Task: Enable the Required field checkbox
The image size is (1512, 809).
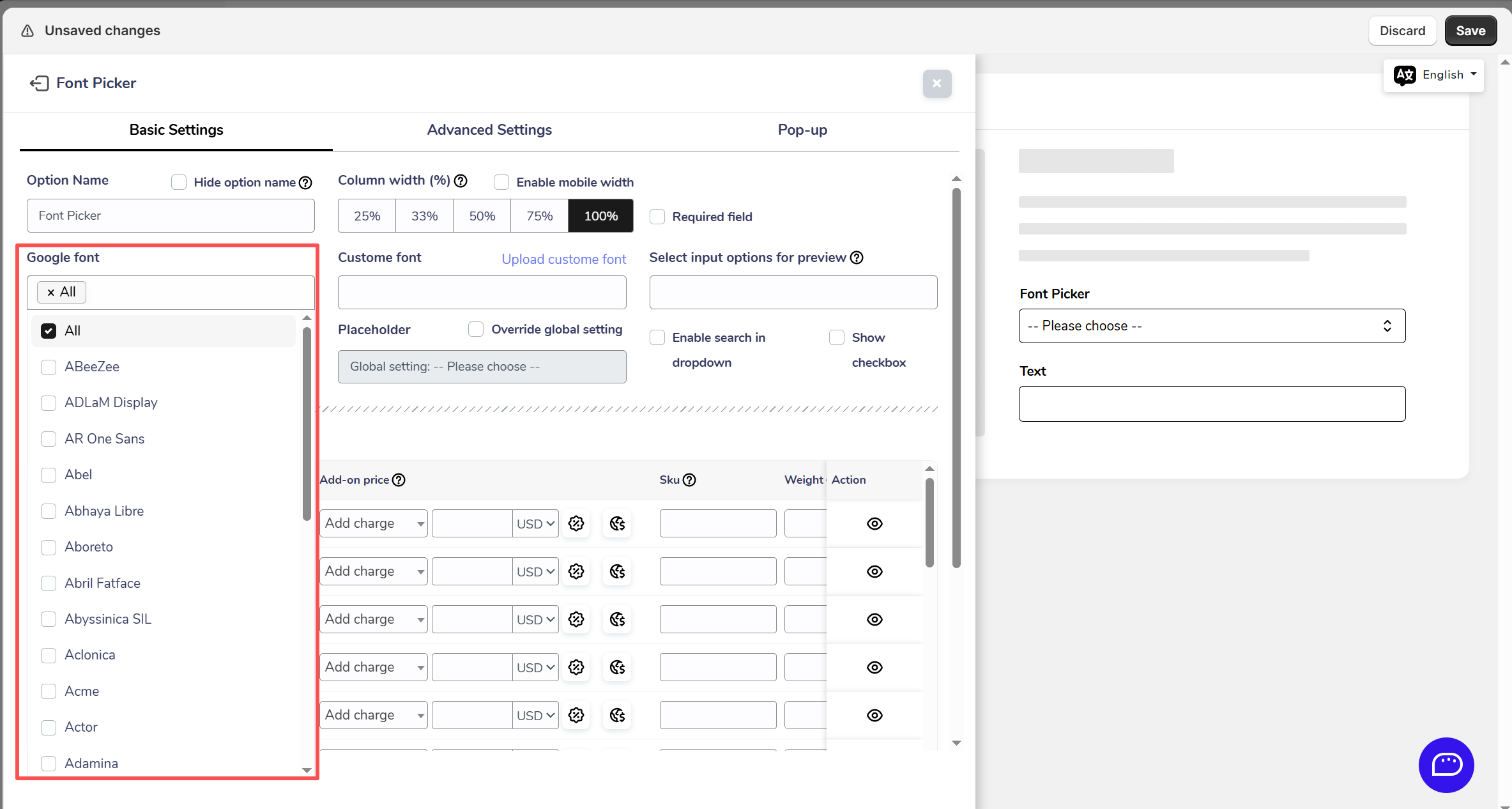Action: pos(657,217)
